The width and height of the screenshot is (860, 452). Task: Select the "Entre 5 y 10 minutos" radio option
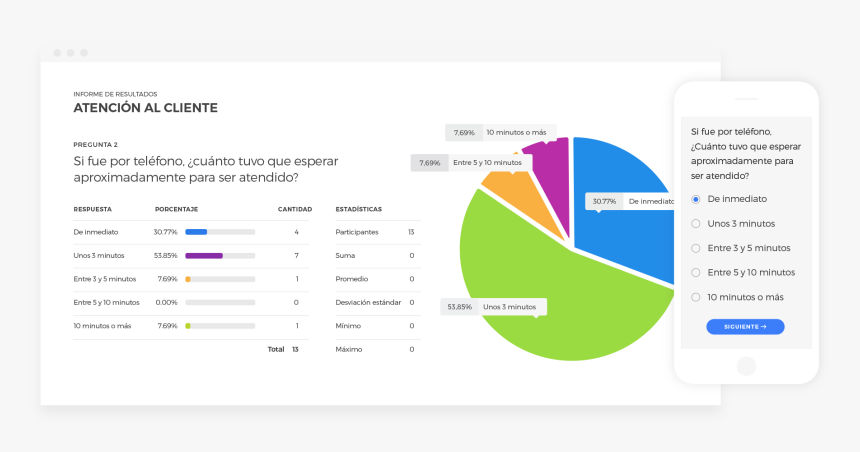(x=695, y=273)
